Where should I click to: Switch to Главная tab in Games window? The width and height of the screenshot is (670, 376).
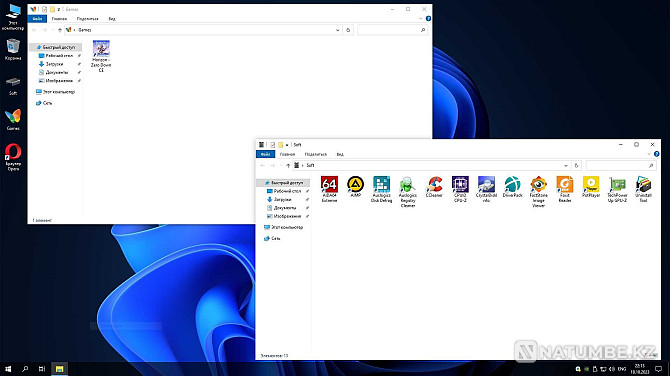coord(59,19)
